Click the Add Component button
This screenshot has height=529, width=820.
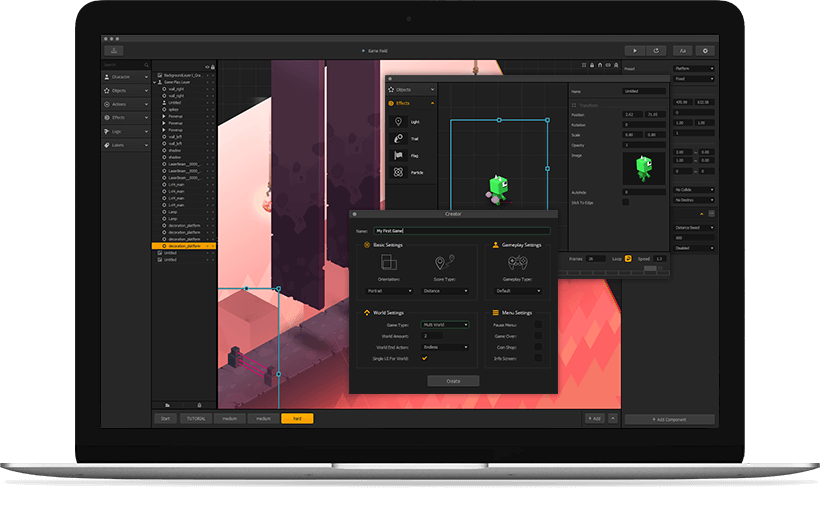(669, 419)
